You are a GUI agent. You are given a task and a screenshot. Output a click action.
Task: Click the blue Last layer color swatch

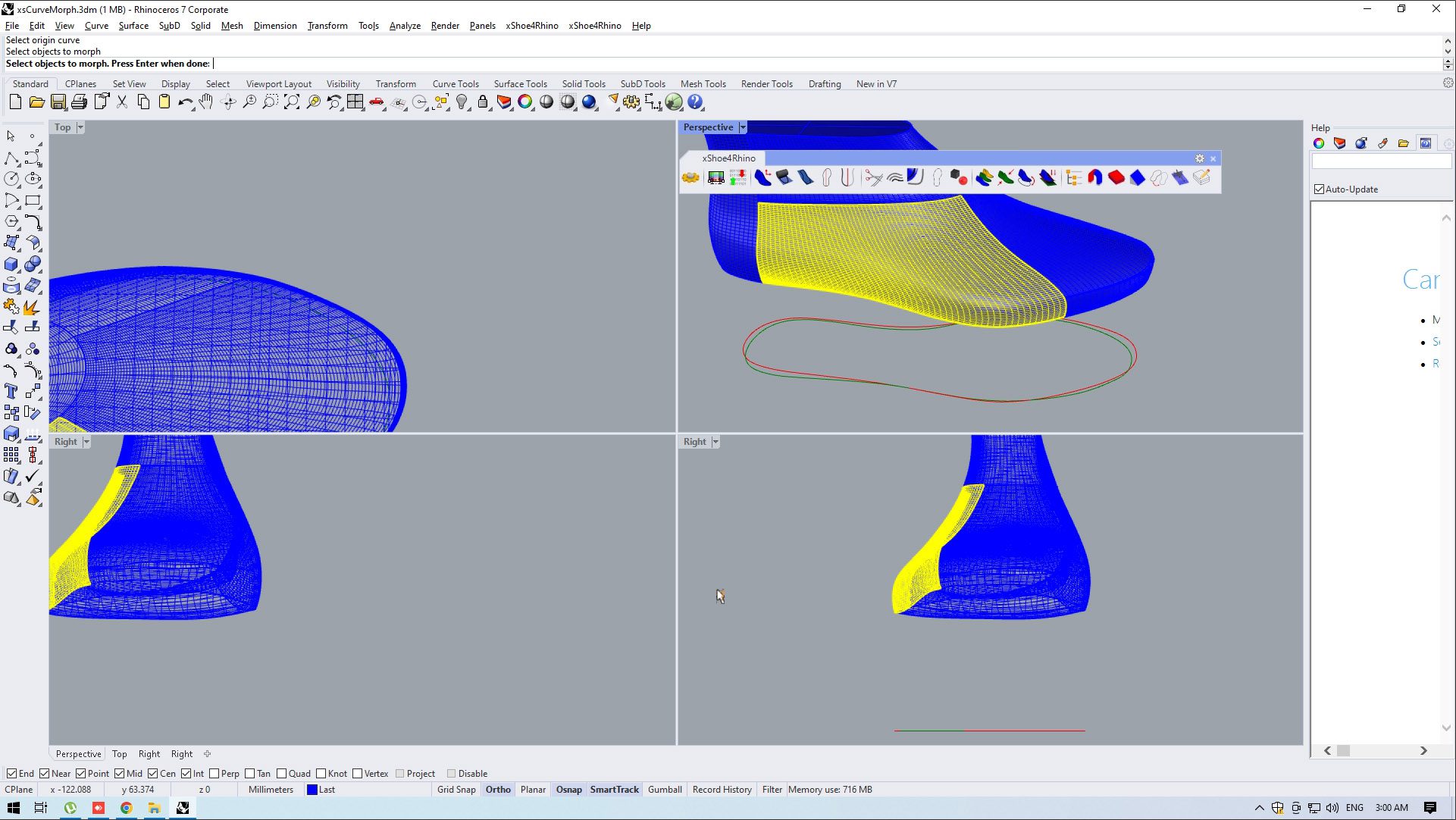pos(312,790)
